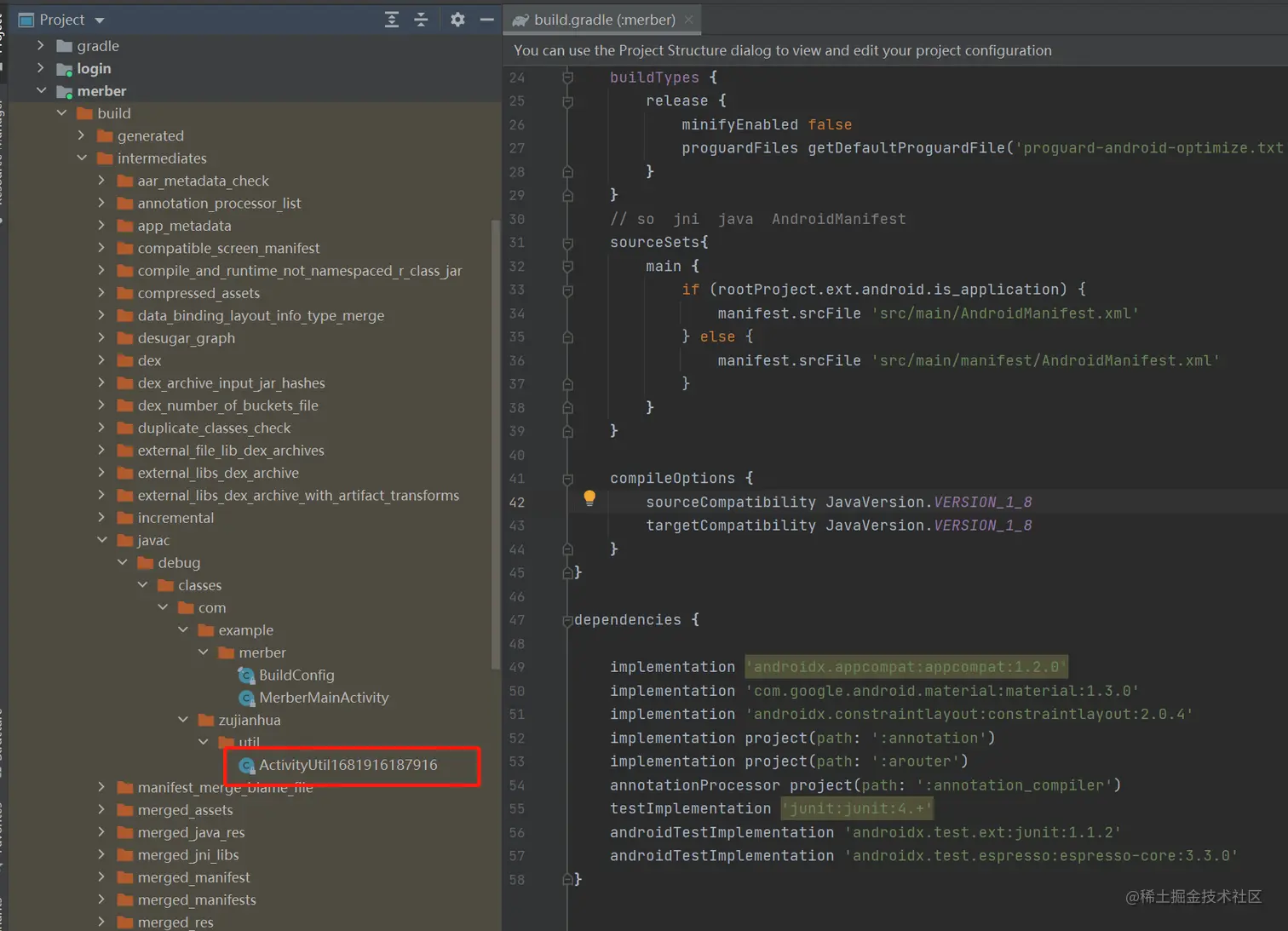Click the MerberMainActivity class icon

[x=247, y=698]
